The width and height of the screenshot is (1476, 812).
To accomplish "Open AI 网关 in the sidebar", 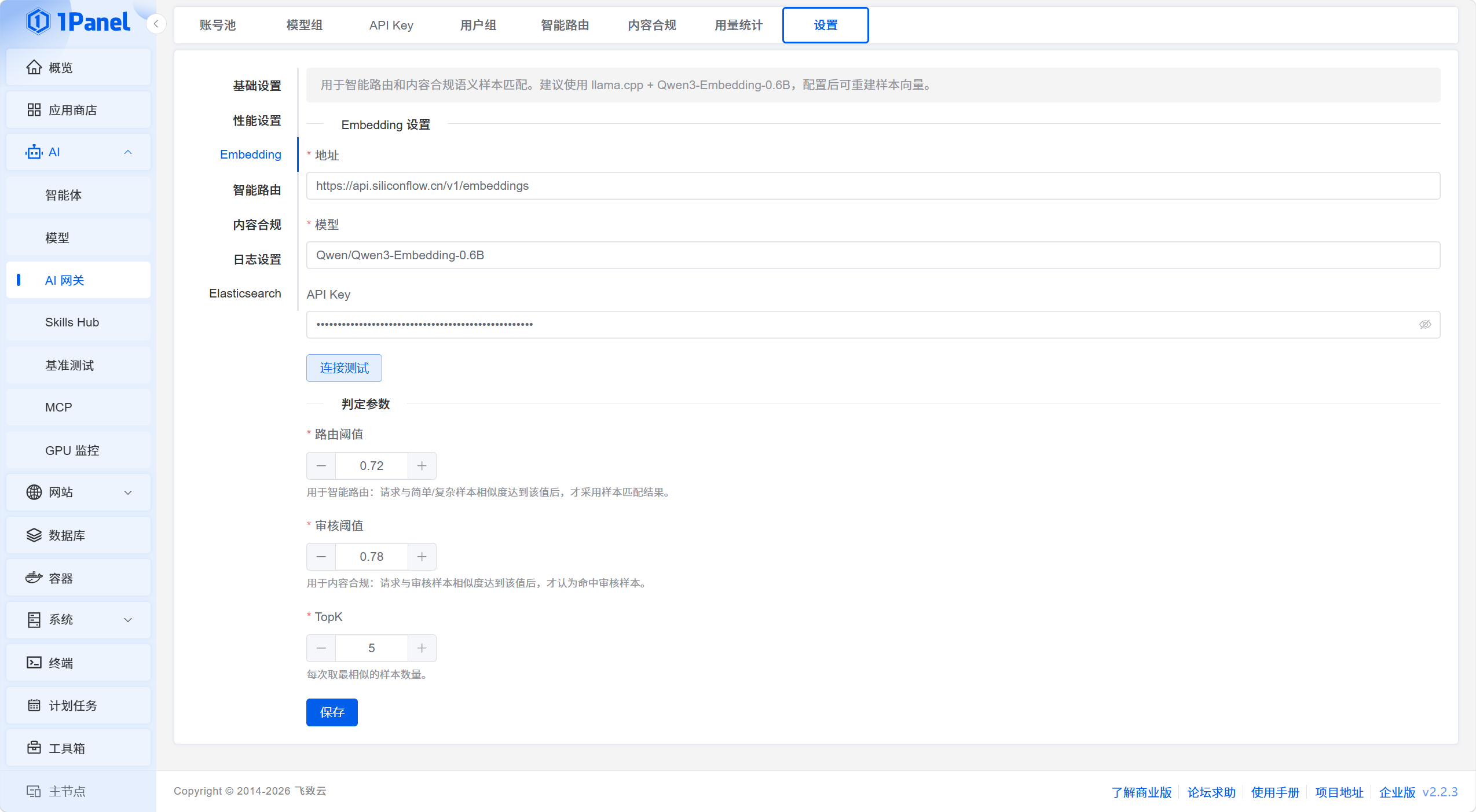I will coord(78,280).
